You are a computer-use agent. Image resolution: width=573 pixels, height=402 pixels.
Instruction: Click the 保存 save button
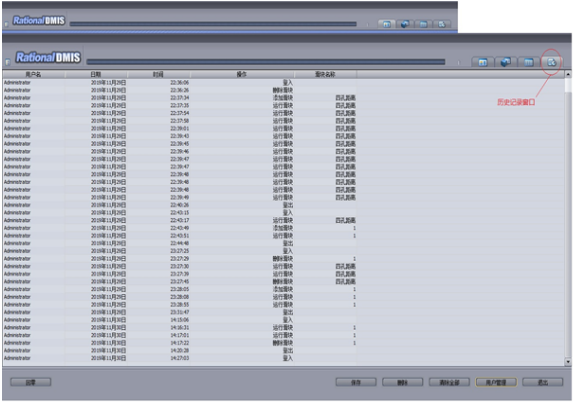point(356,382)
